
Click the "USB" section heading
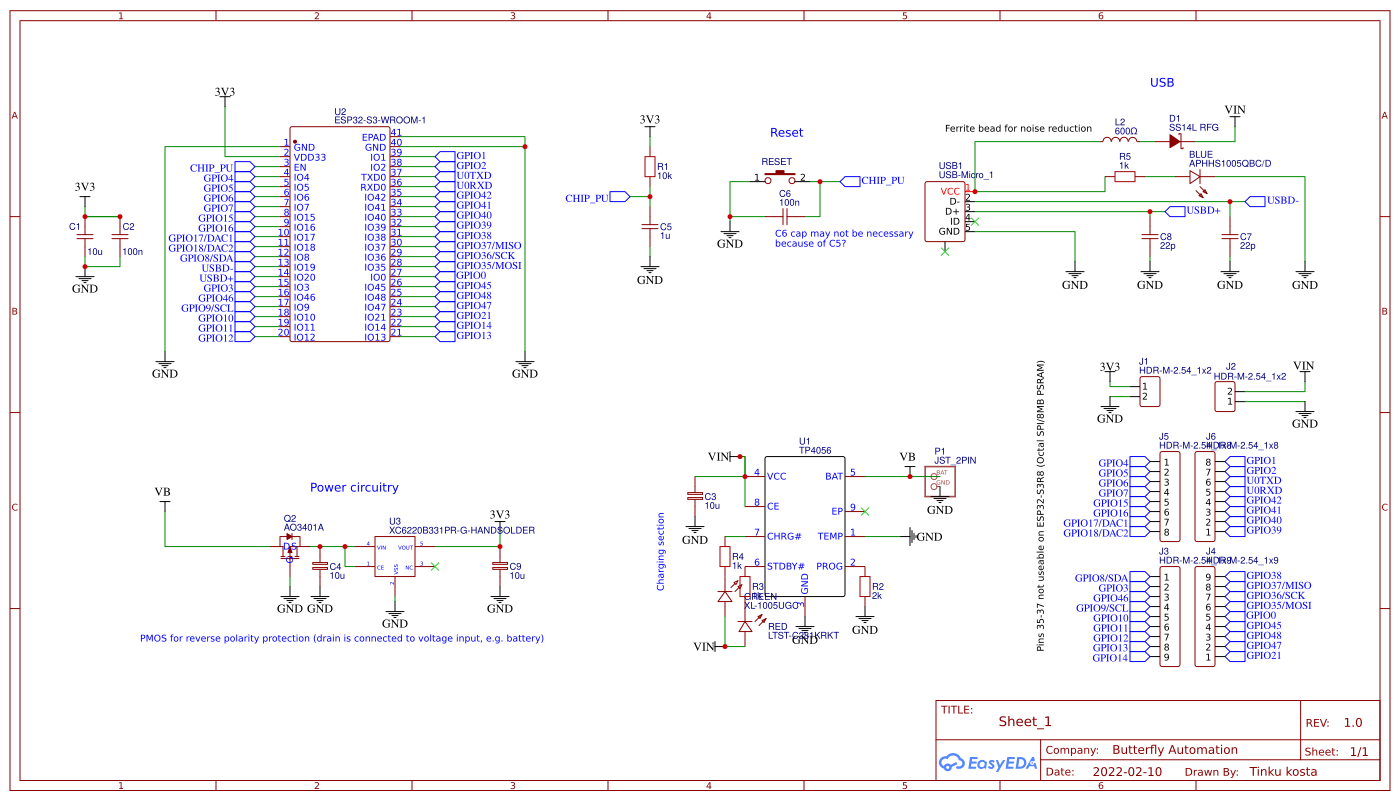click(x=1162, y=83)
